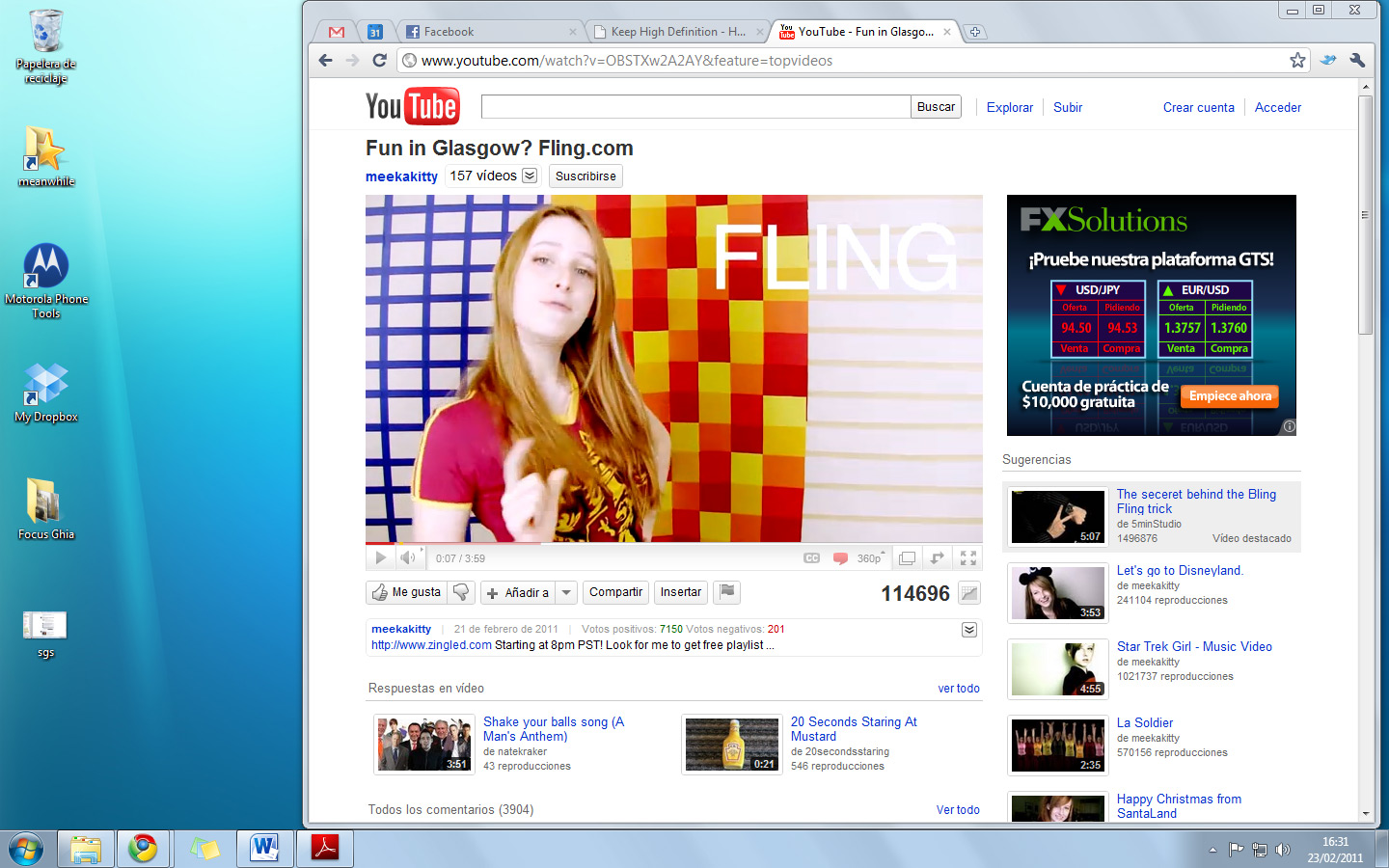Click the Compartir button
This screenshot has width=1389, height=868.
615,592
